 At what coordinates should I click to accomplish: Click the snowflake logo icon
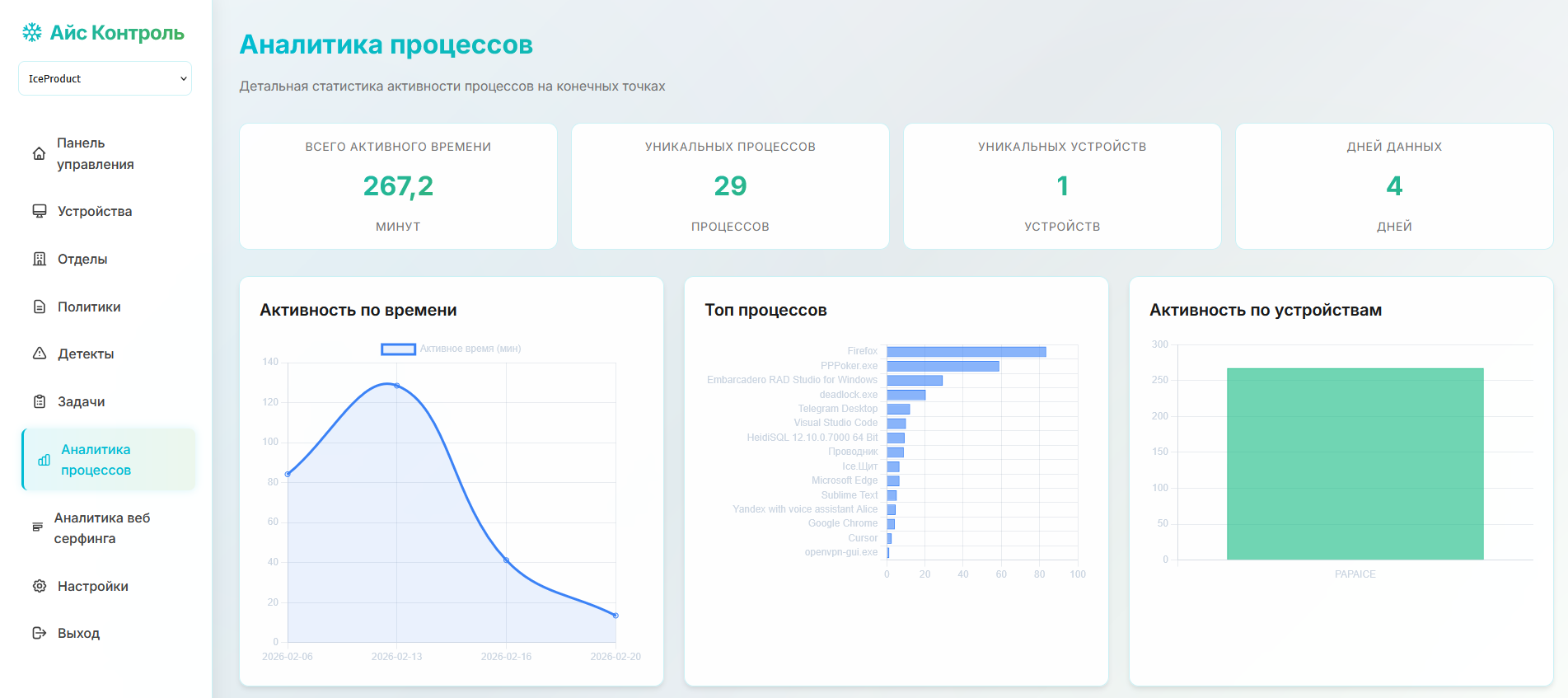(32, 32)
